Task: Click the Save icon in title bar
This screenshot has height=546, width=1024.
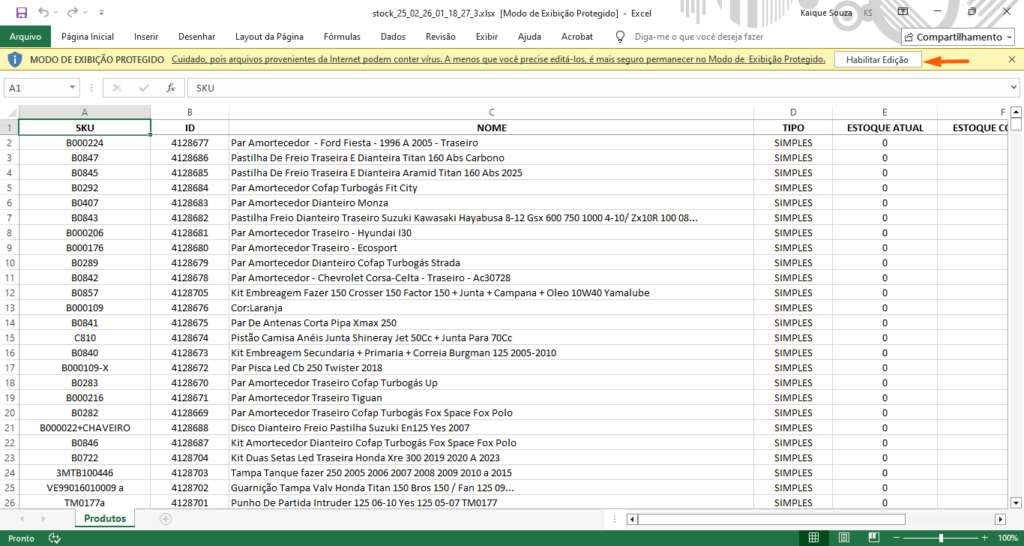Action: click(19, 12)
